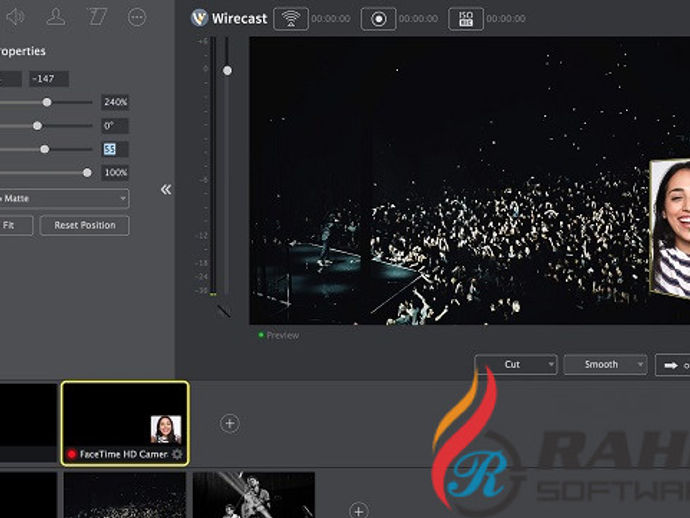690x518 pixels.
Task: Open the audio properties speaker tab
Action: (15, 17)
